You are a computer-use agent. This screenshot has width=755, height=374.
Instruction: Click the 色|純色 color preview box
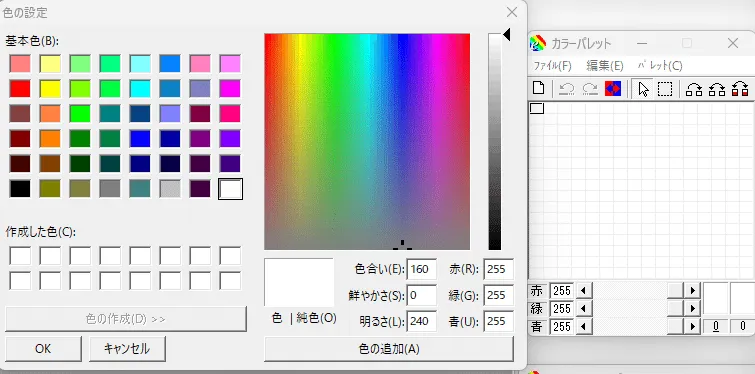pos(299,282)
